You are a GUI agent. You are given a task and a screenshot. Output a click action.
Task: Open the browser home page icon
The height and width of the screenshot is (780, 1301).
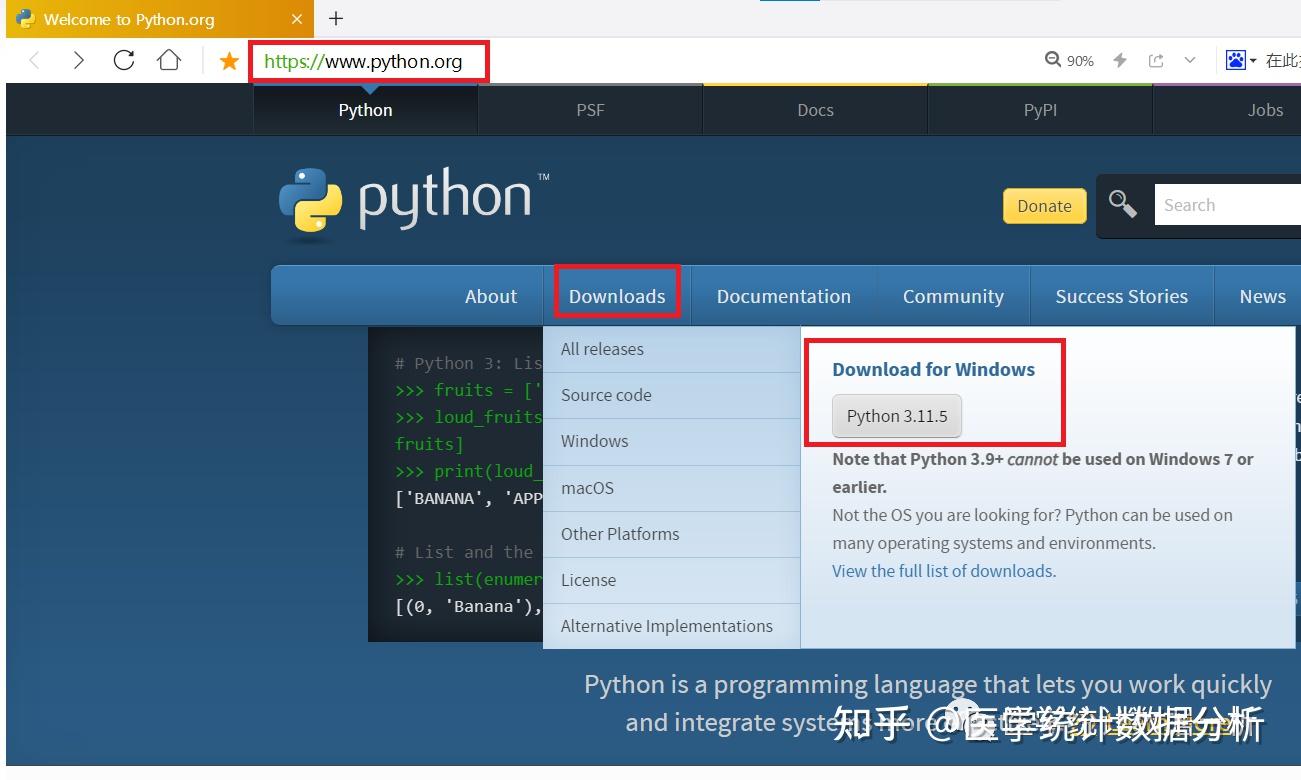[169, 59]
